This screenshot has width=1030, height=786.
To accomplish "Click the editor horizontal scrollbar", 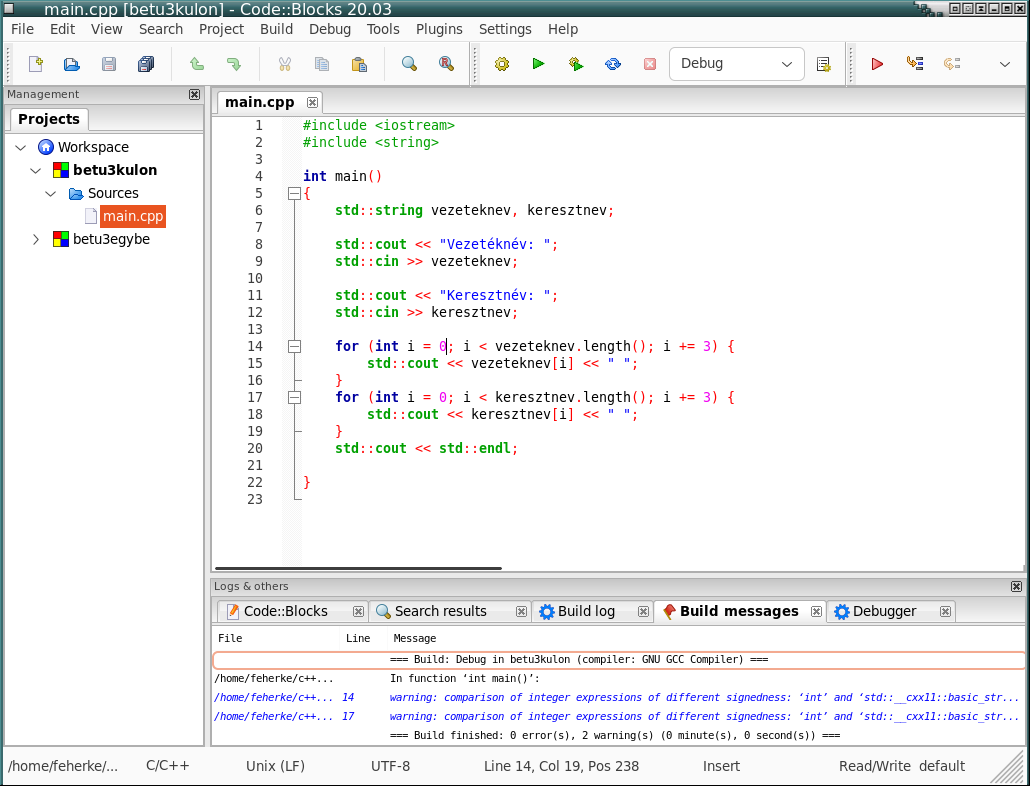I will (x=358, y=568).
